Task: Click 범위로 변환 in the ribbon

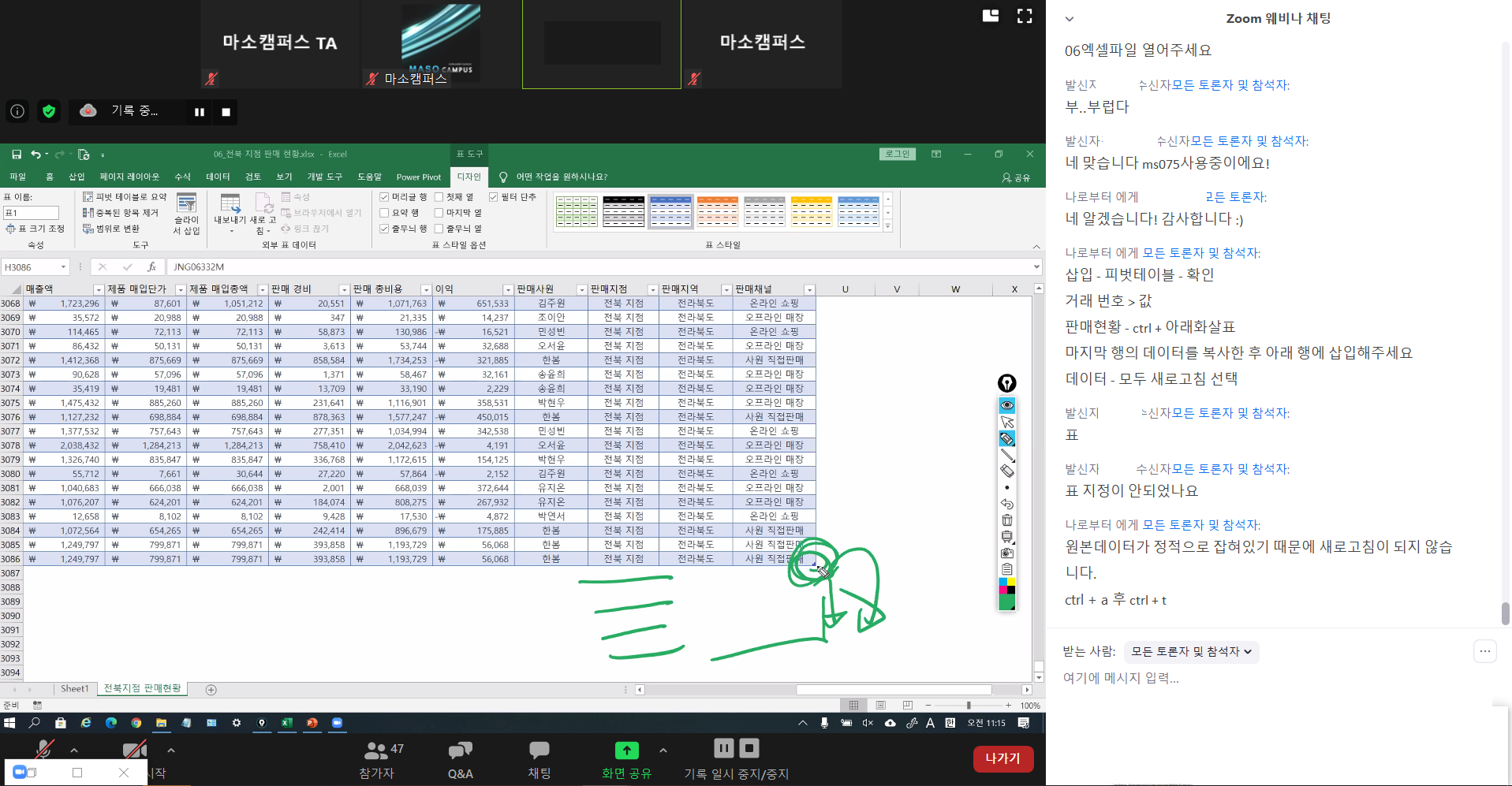Action: [x=112, y=229]
